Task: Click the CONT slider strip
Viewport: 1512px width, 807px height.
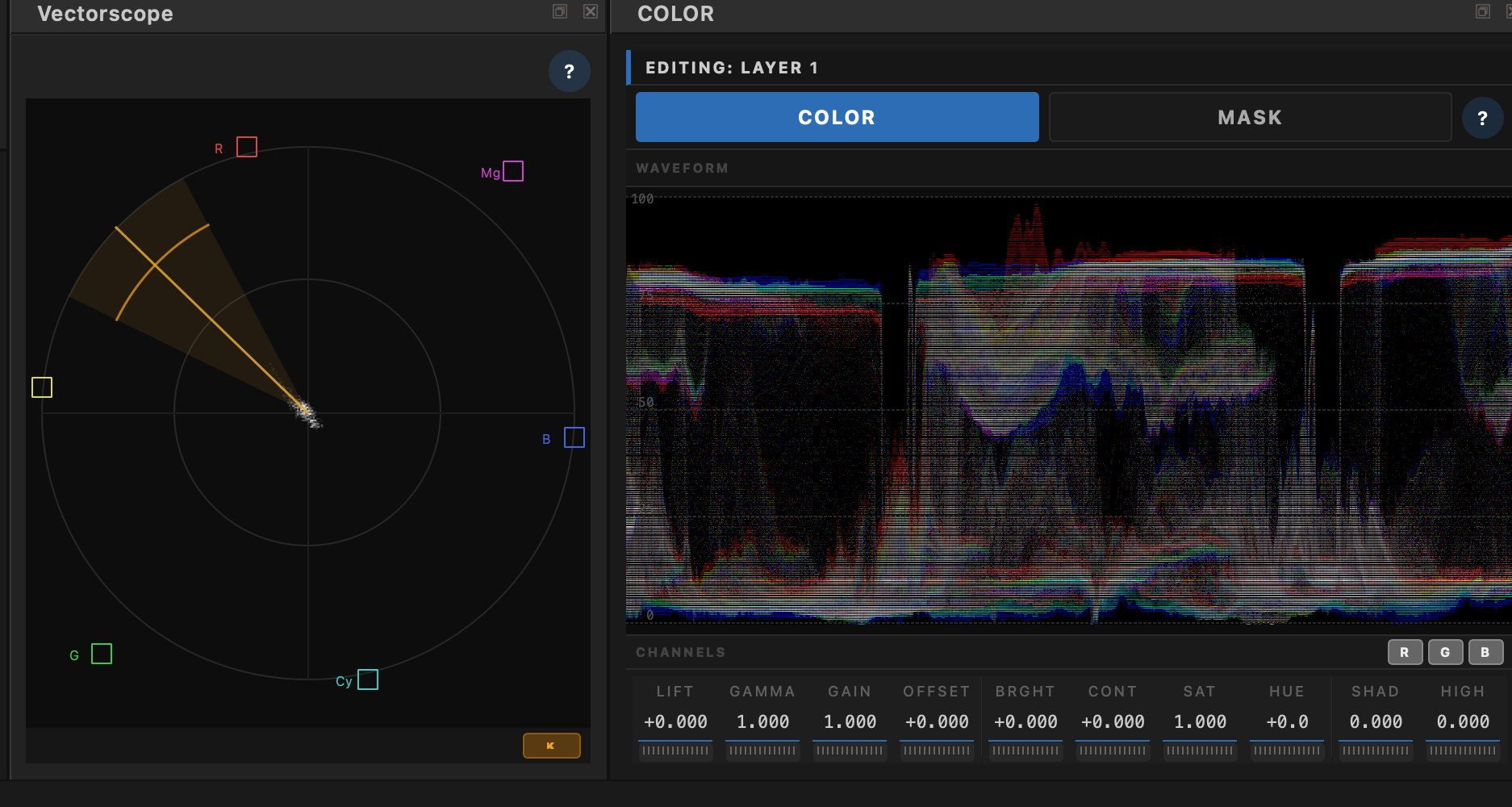Action: 1113,751
